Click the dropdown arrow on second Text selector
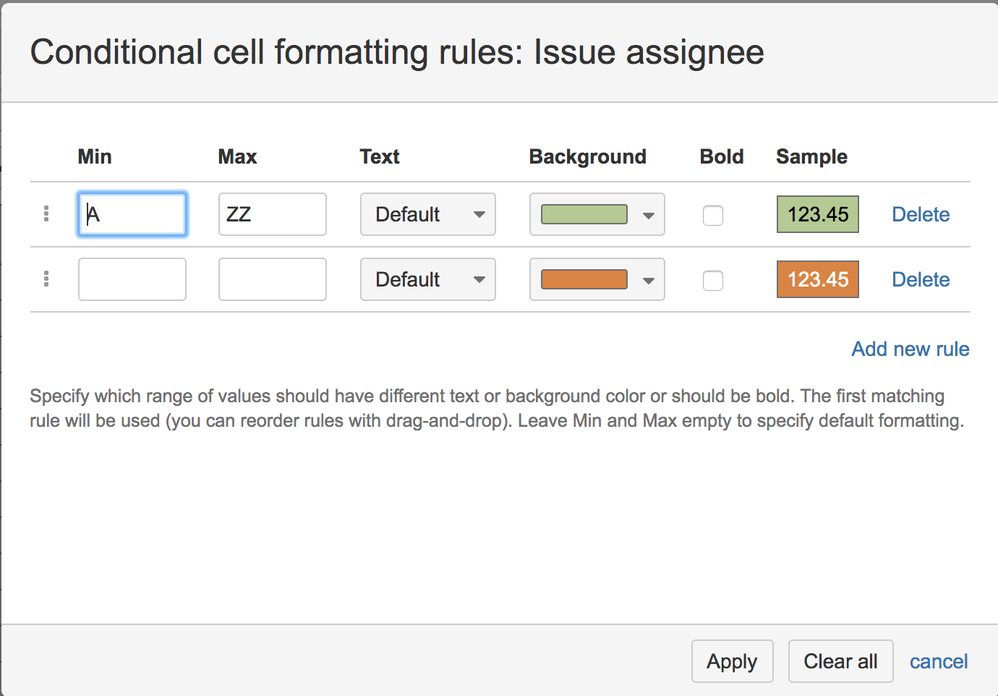The width and height of the screenshot is (998, 696). 479,279
